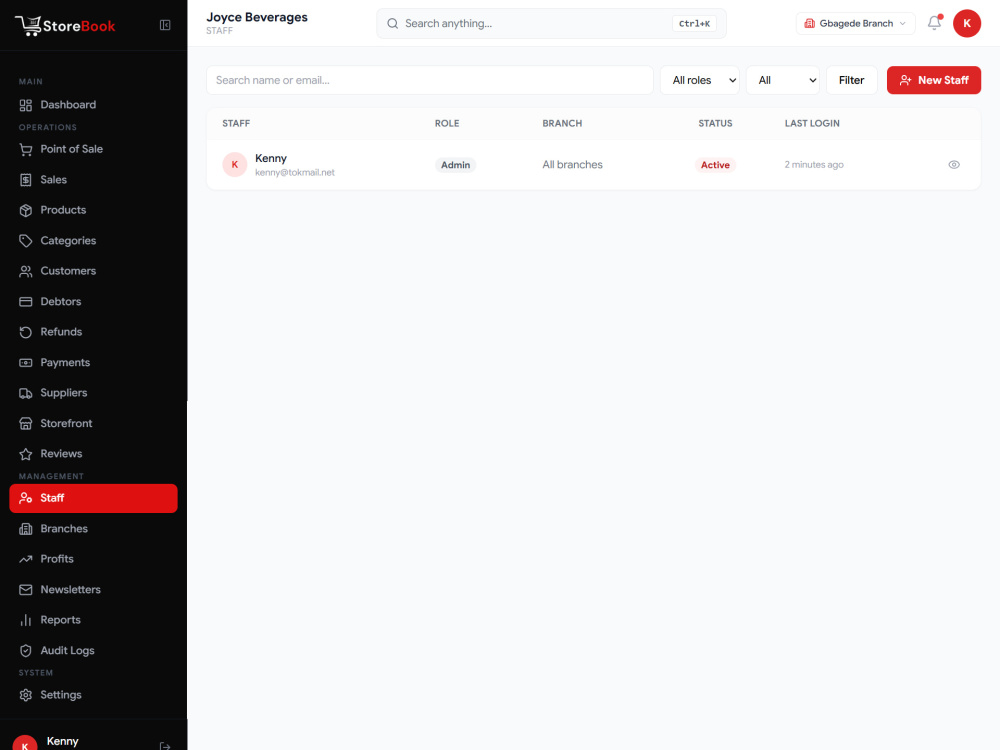
Task: Click the Refunds circular arrow icon
Action: (26, 332)
